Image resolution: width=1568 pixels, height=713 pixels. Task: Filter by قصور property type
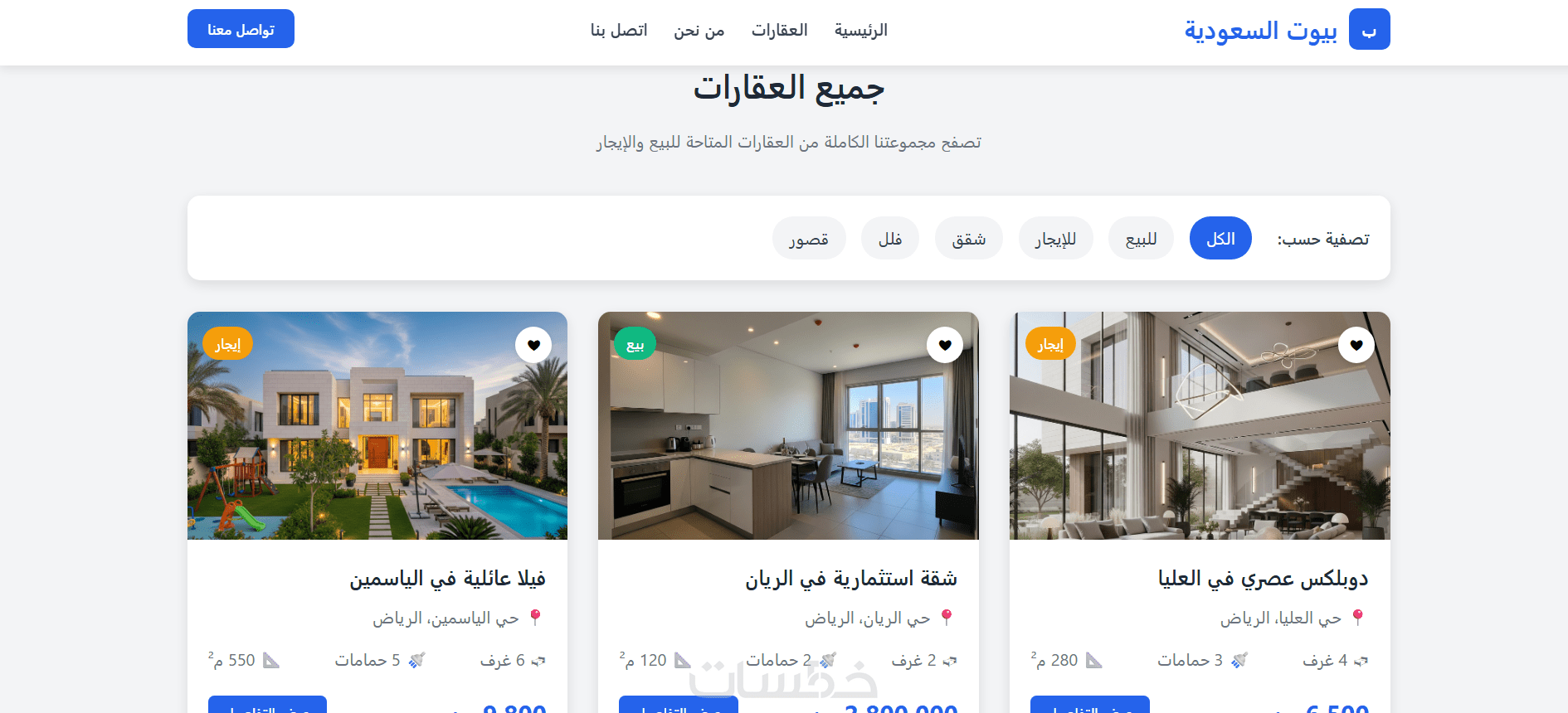809,239
